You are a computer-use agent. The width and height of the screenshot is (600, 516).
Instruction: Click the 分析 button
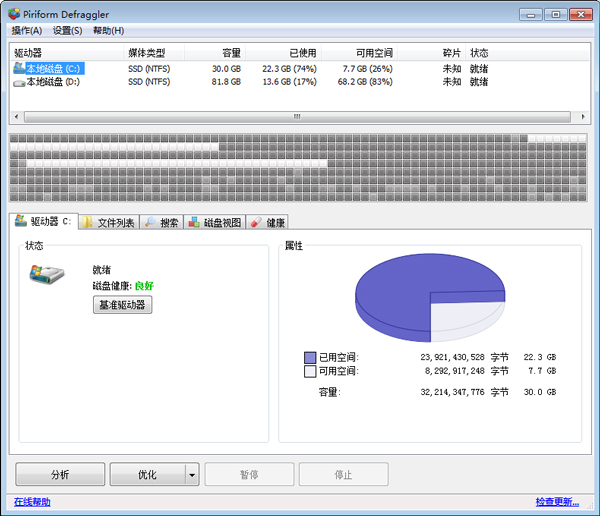60,474
